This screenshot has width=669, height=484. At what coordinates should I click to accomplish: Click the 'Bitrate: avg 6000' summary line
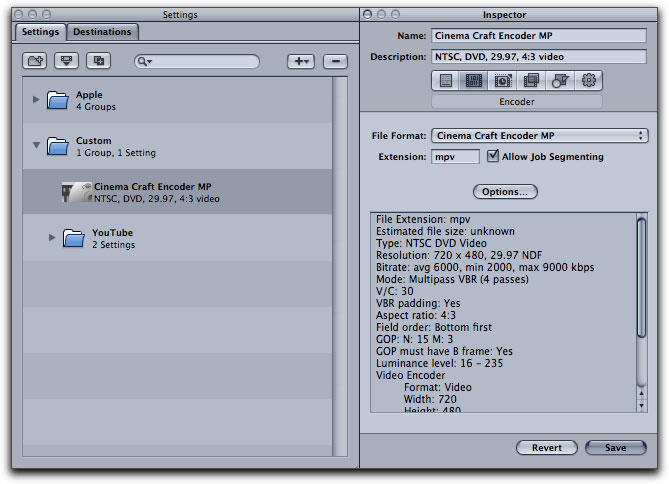[x=485, y=268]
